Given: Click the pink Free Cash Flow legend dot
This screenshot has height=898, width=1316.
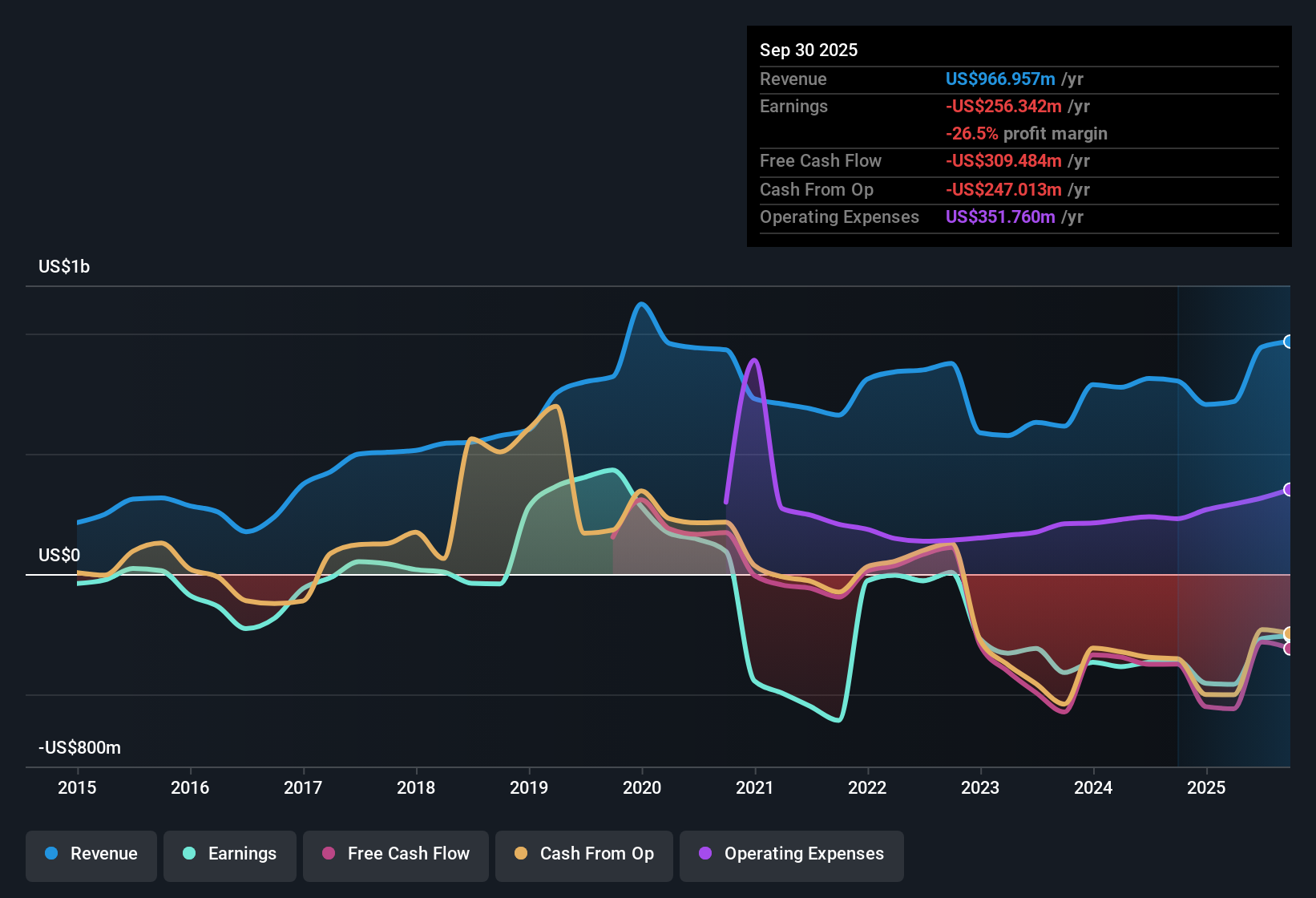Looking at the screenshot, I should (x=327, y=854).
